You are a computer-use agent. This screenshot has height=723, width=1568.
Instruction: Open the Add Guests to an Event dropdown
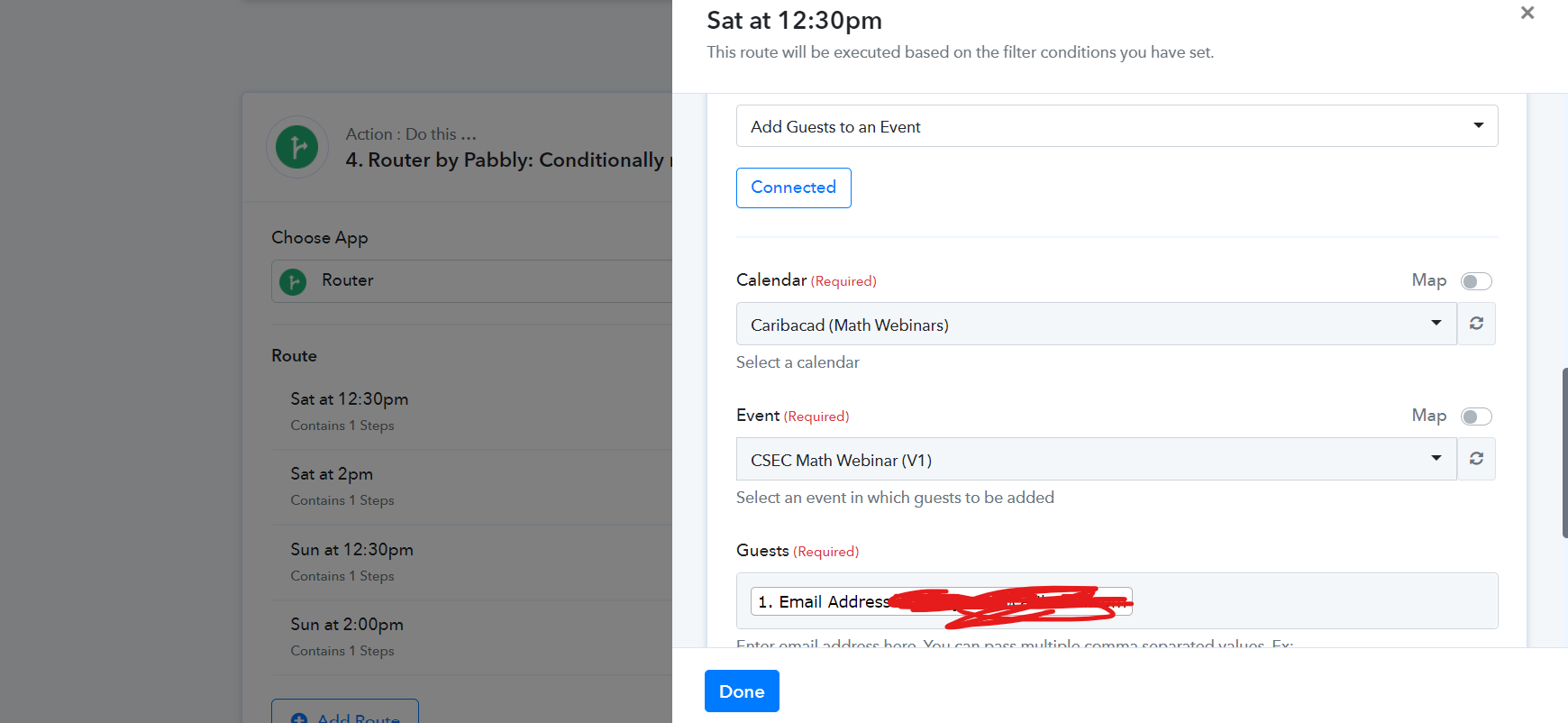coord(1117,126)
